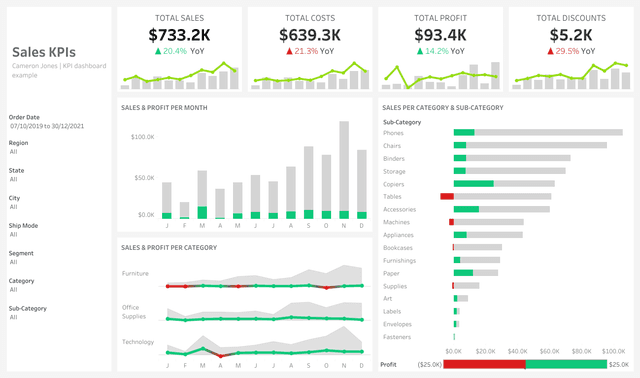Select the green Copiers profit bar
640x378 pixels.
[473, 184]
